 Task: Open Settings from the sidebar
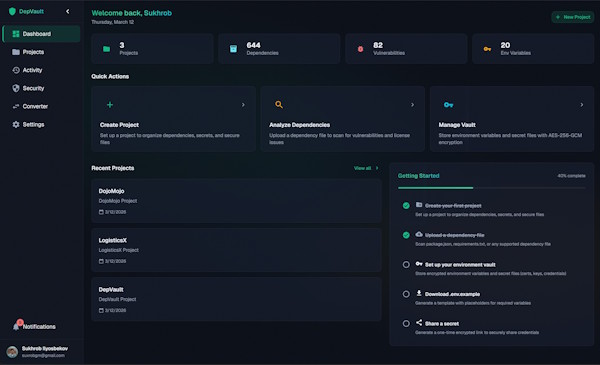(41, 125)
